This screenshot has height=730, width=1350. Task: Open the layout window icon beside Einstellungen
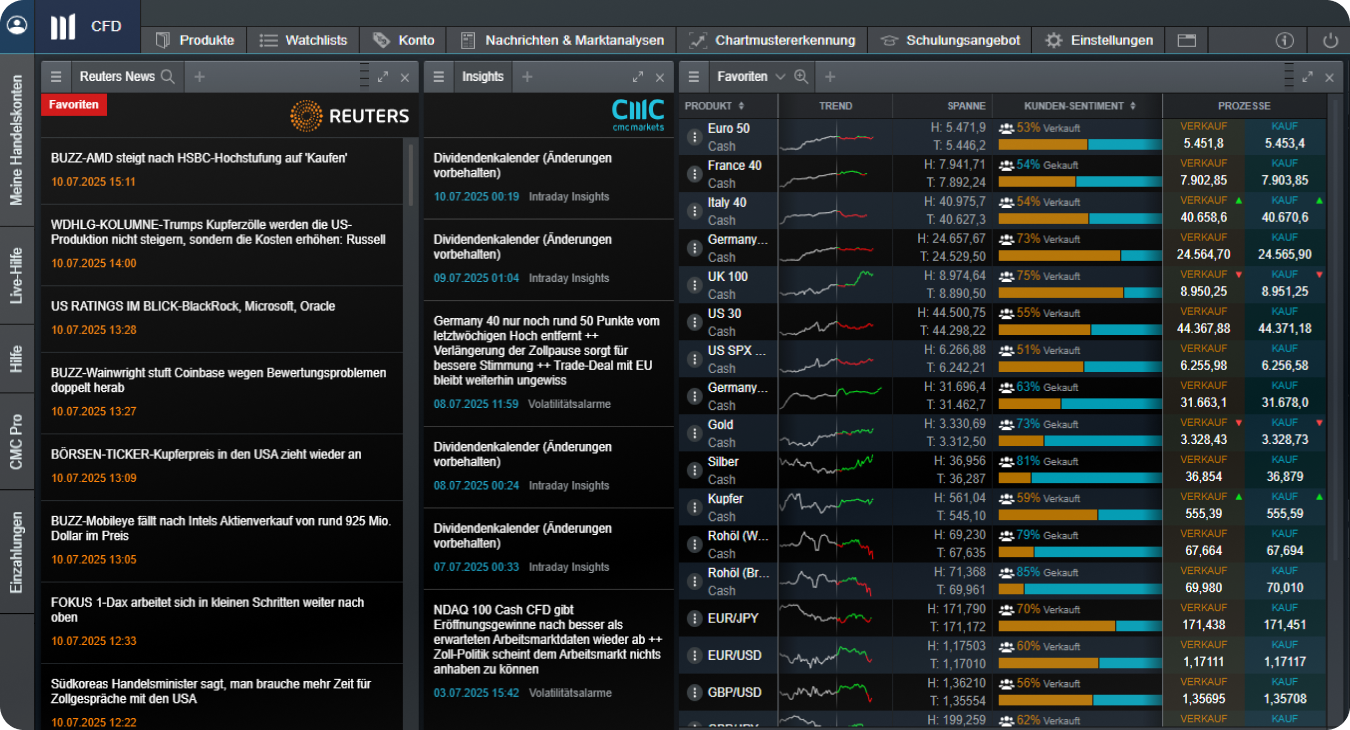tap(1186, 41)
